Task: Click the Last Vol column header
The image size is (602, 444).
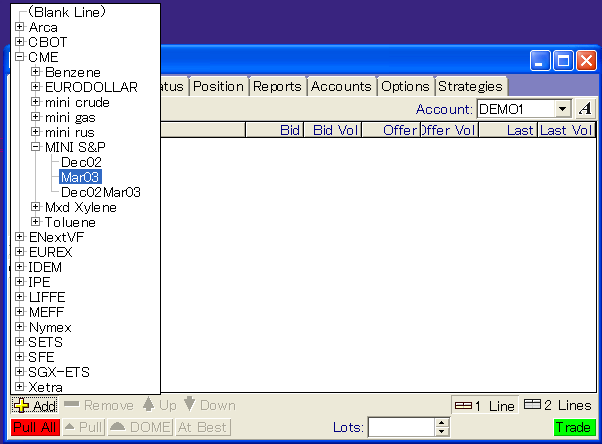Action: click(x=566, y=130)
